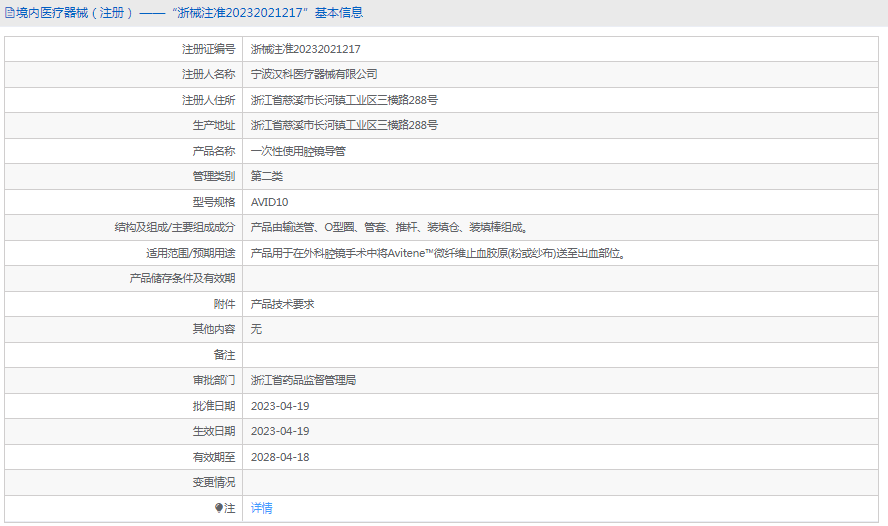
Task: Click the page title 境内医疗器械（注册）
Action: (75, 13)
